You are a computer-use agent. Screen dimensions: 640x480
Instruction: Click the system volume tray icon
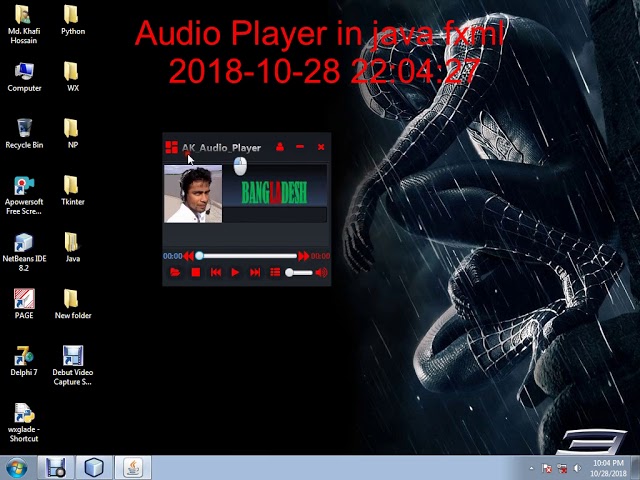click(577, 468)
